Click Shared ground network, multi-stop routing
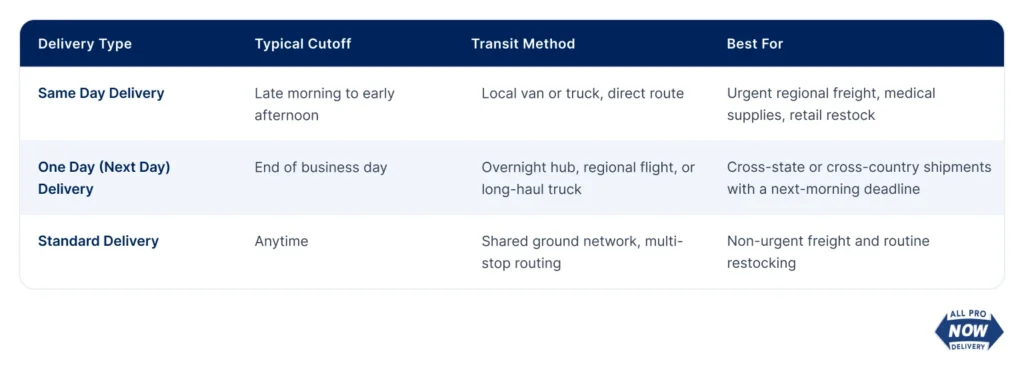Screen dimensions: 1024x371 click(x=582, y=252)
